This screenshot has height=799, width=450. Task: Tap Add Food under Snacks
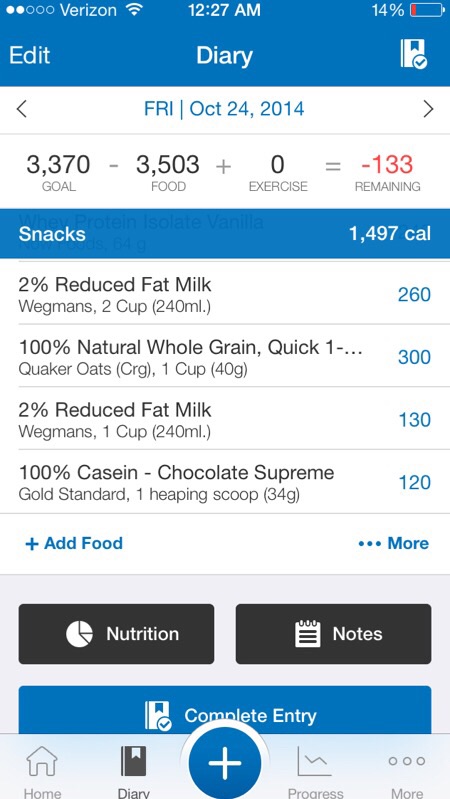[74, 543]
